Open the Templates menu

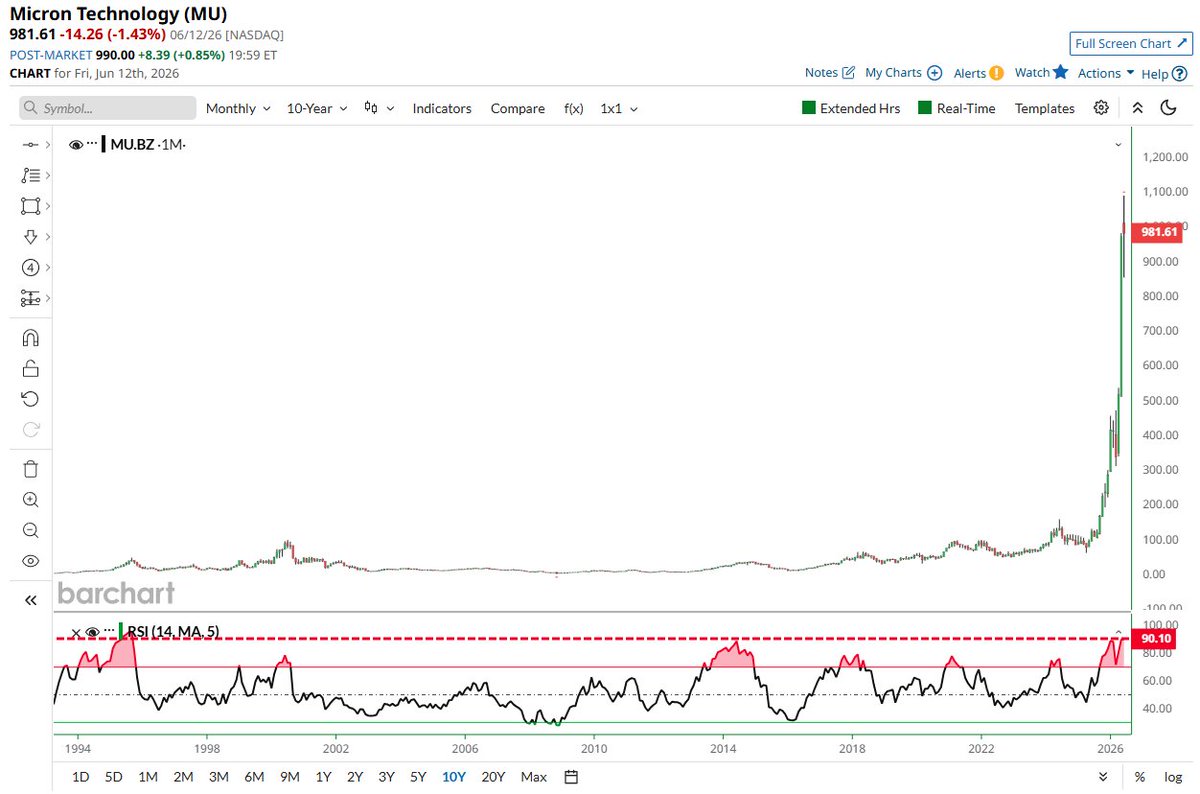tap(1045, 108)
